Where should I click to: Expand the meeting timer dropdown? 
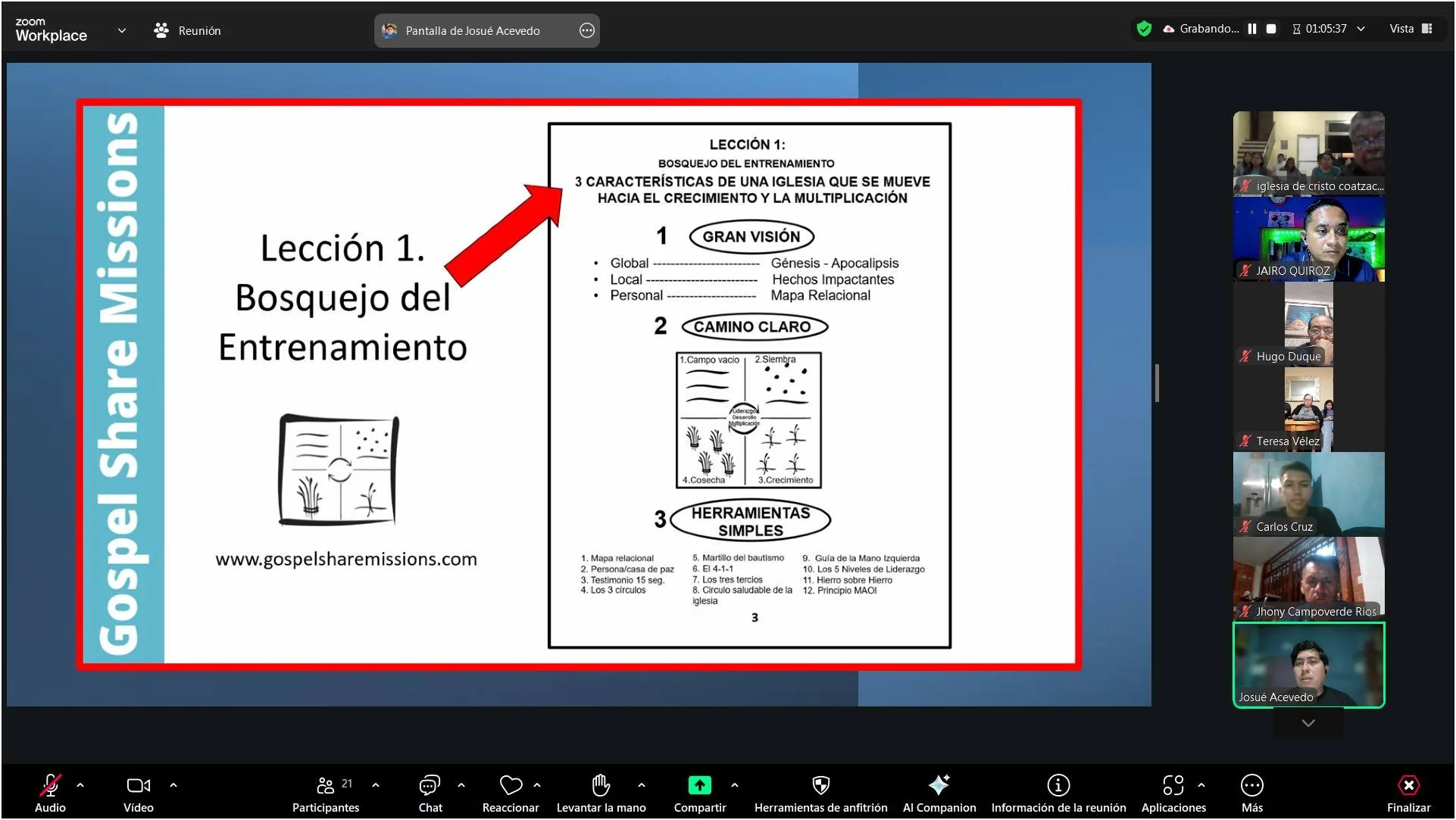pos(1361,29)
